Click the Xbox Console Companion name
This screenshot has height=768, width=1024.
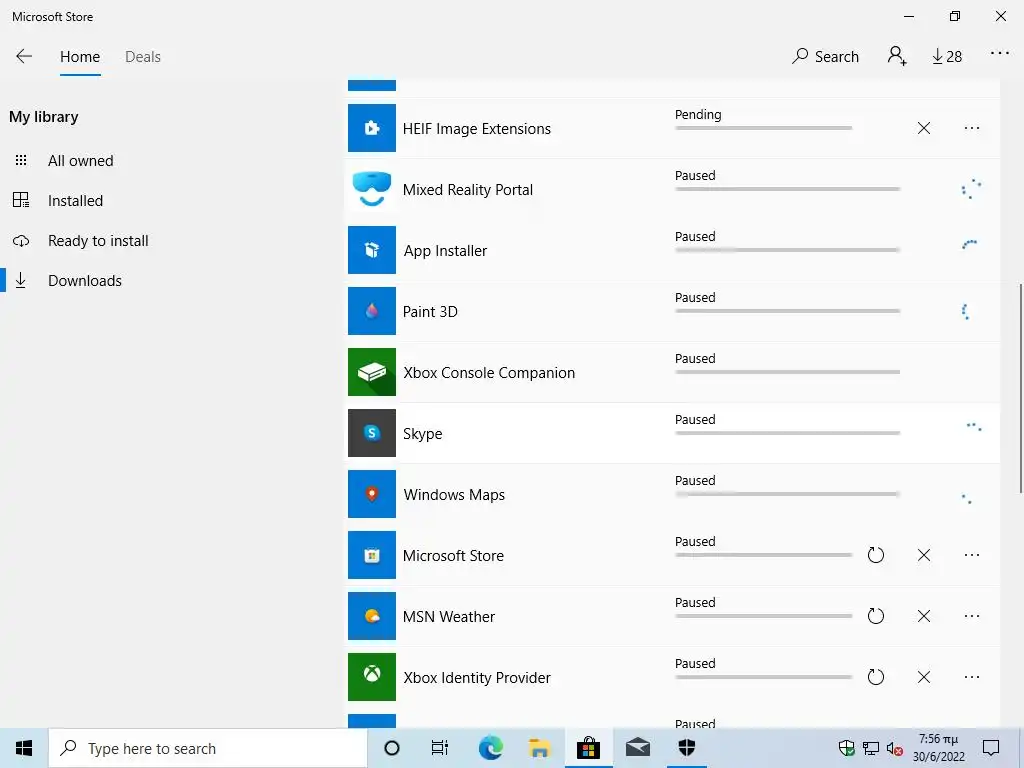coord(488,373)
